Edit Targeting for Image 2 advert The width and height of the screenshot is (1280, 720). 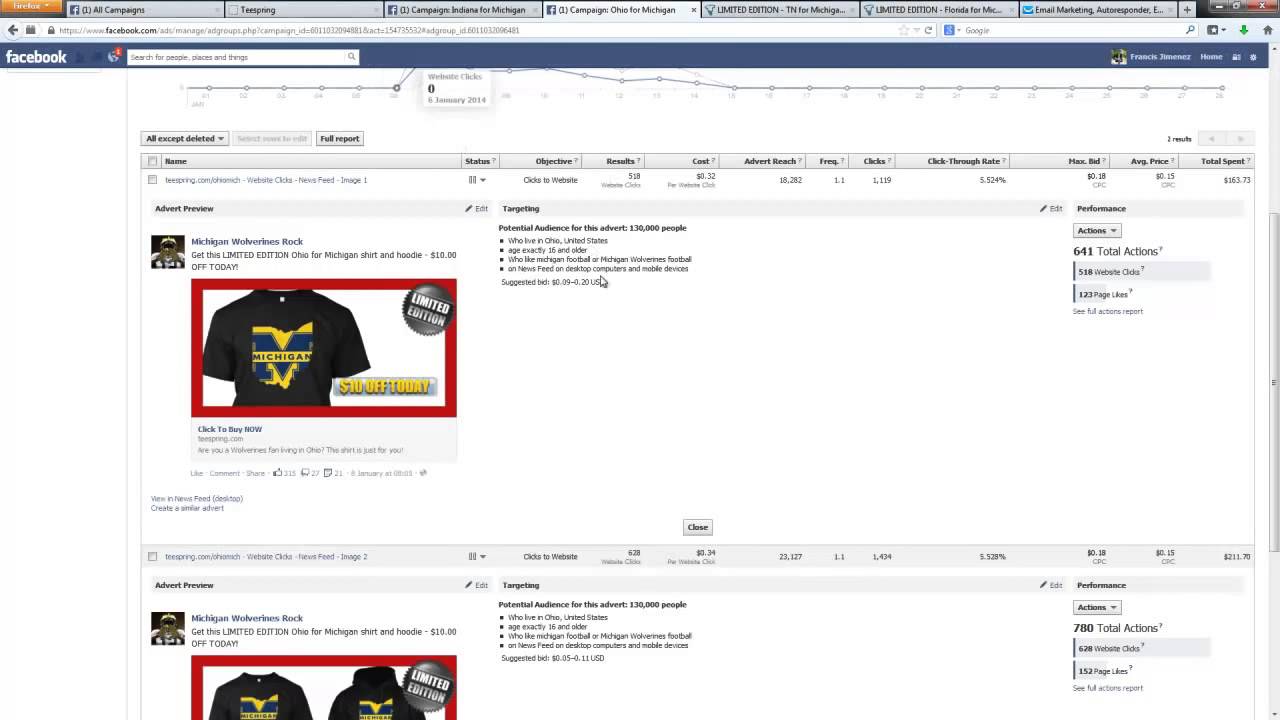click(1051, 585)
